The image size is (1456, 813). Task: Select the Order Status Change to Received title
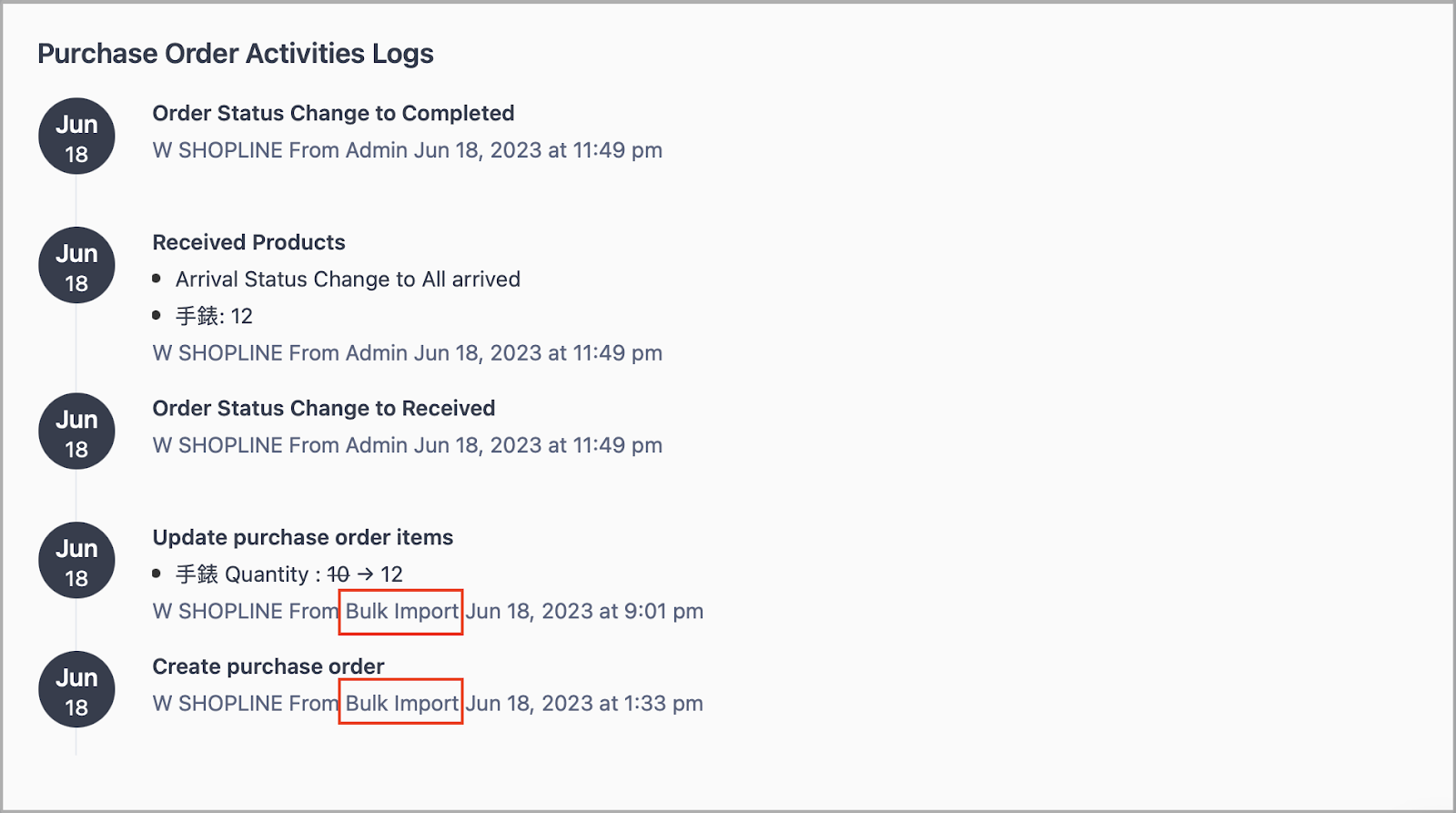click(323, 408)
